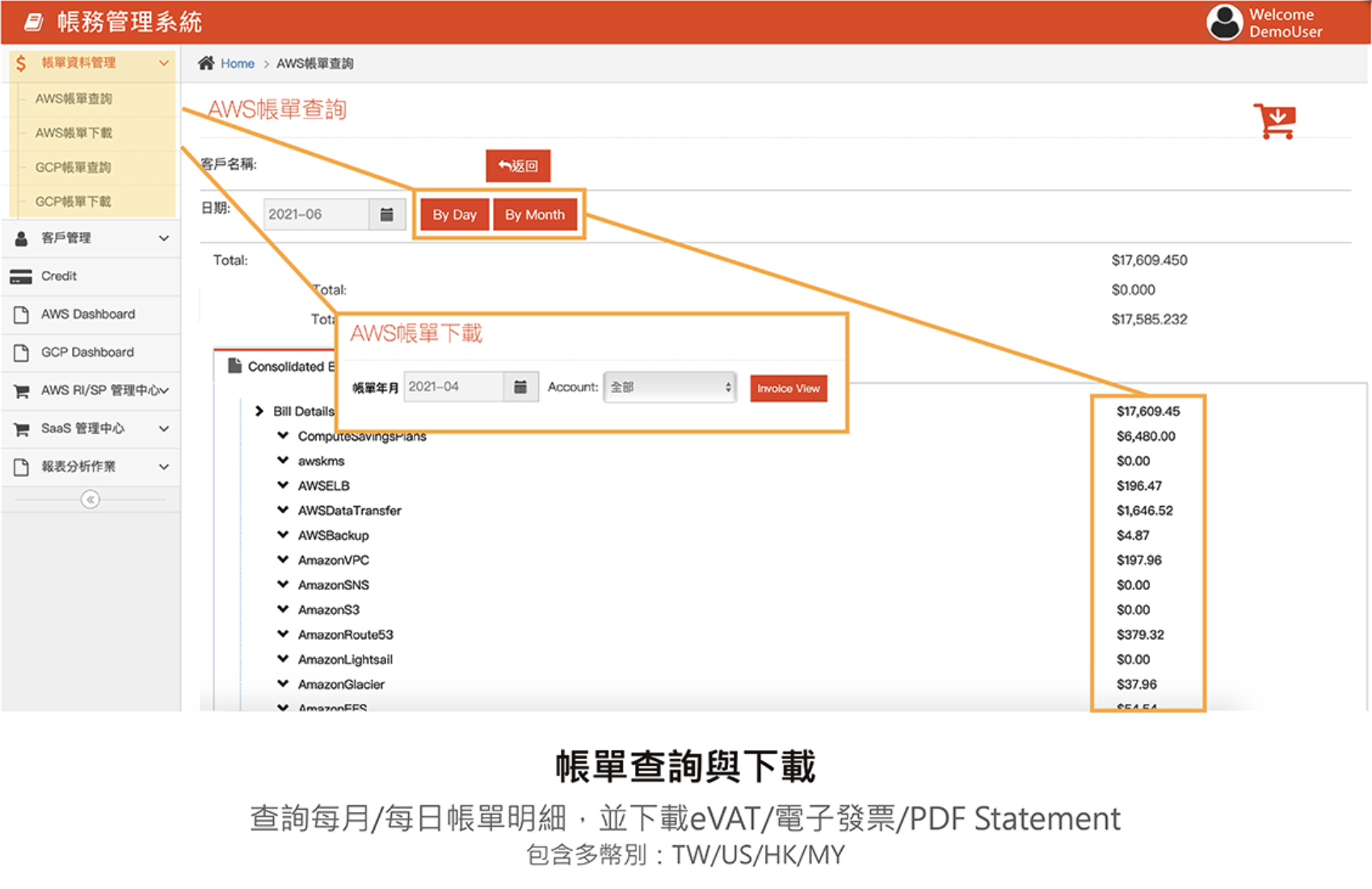Image resolution: width=1372 pixels, height=889 pixels.
Task: Collapse the sidebar with the double-arrow icon
Action: coord(90,499)
